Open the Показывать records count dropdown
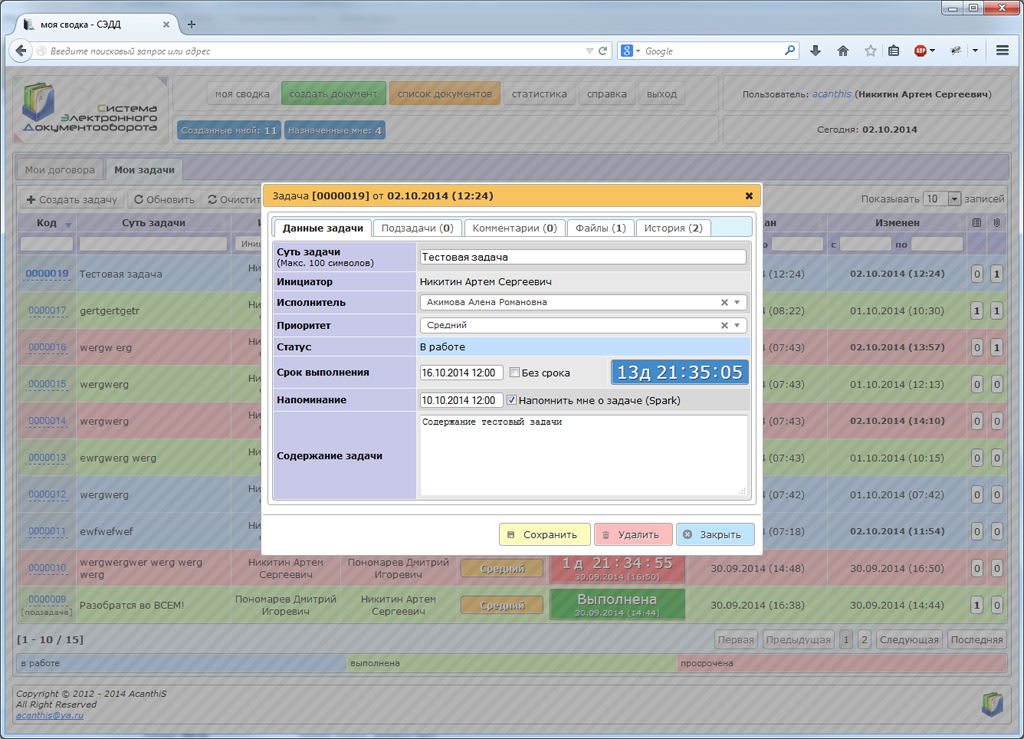Viewport: 1024px width, 739px height. coord(954,200)
